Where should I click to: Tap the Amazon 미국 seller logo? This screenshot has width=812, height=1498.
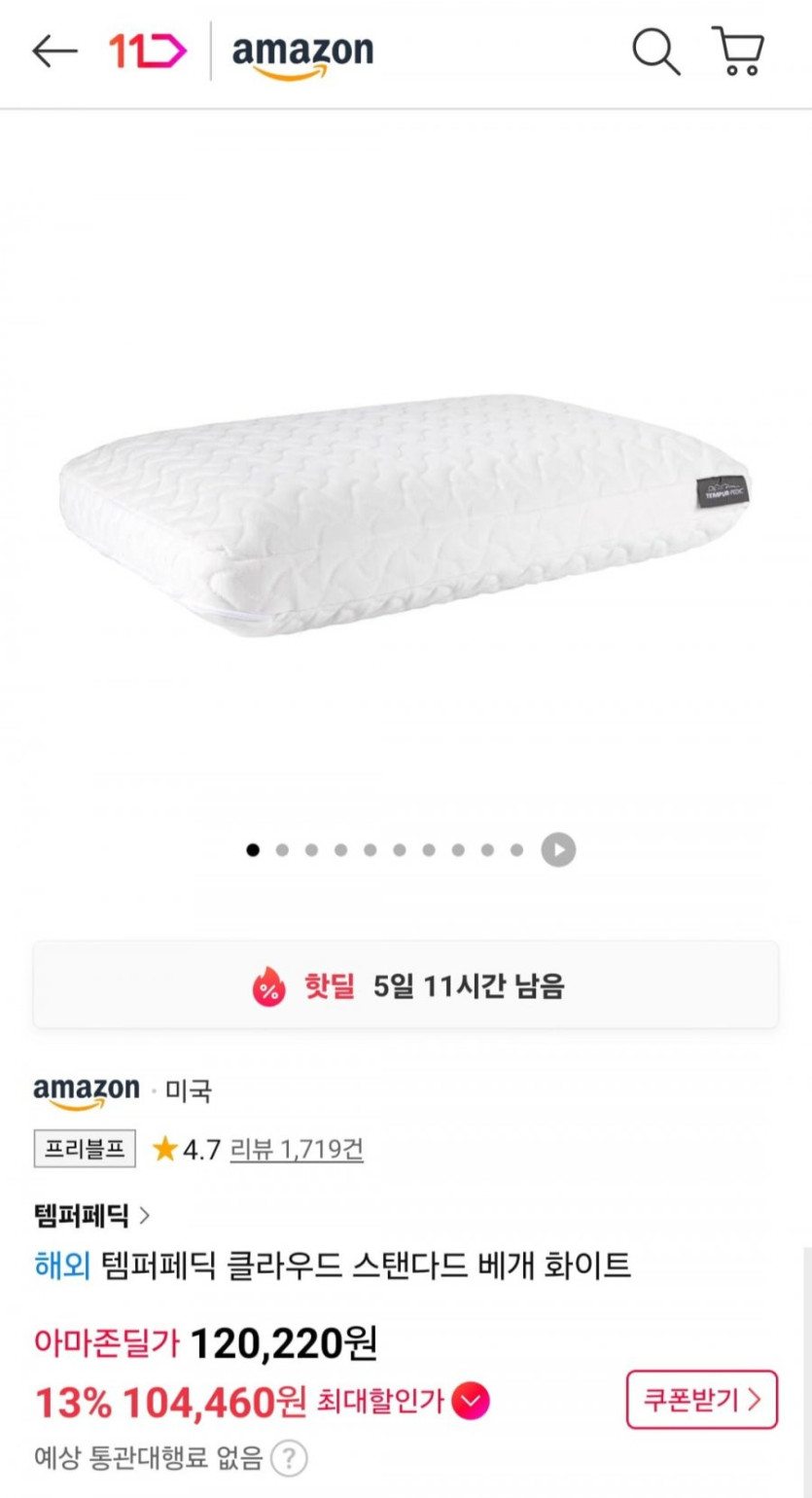click(x=87, y=1090)
